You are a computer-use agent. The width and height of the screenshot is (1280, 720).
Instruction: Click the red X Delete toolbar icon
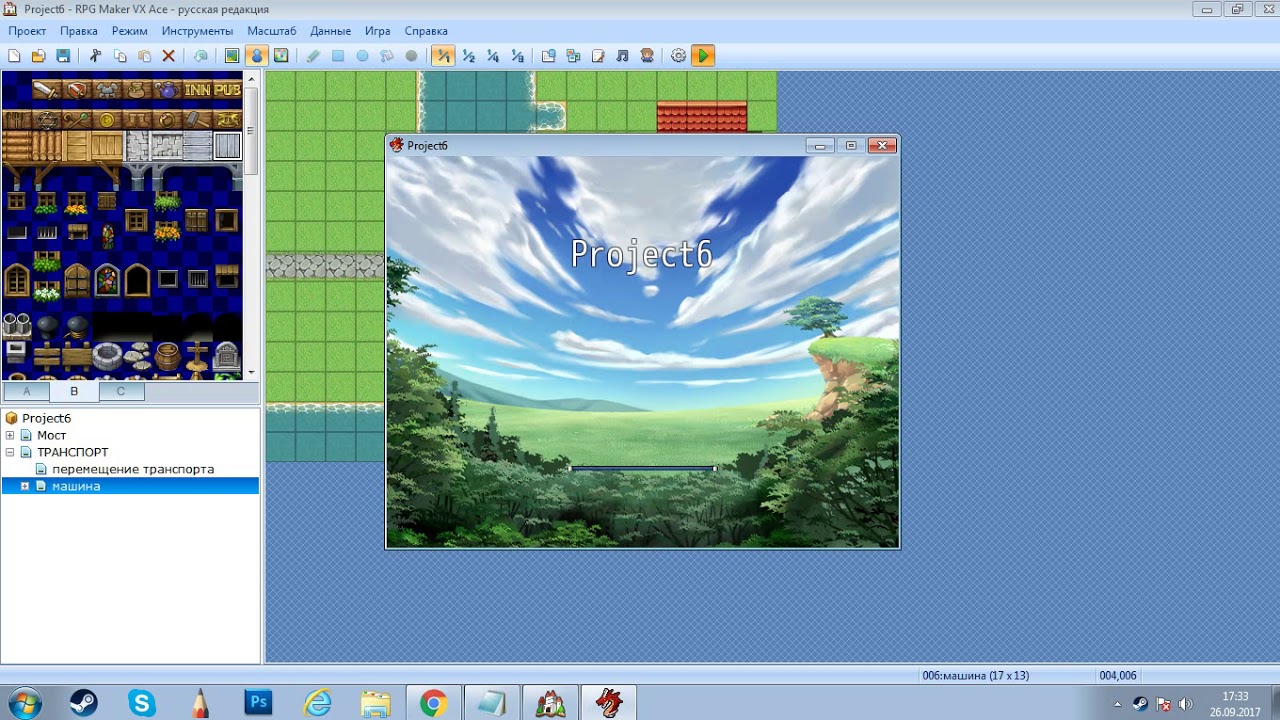[x=169, y=56]
